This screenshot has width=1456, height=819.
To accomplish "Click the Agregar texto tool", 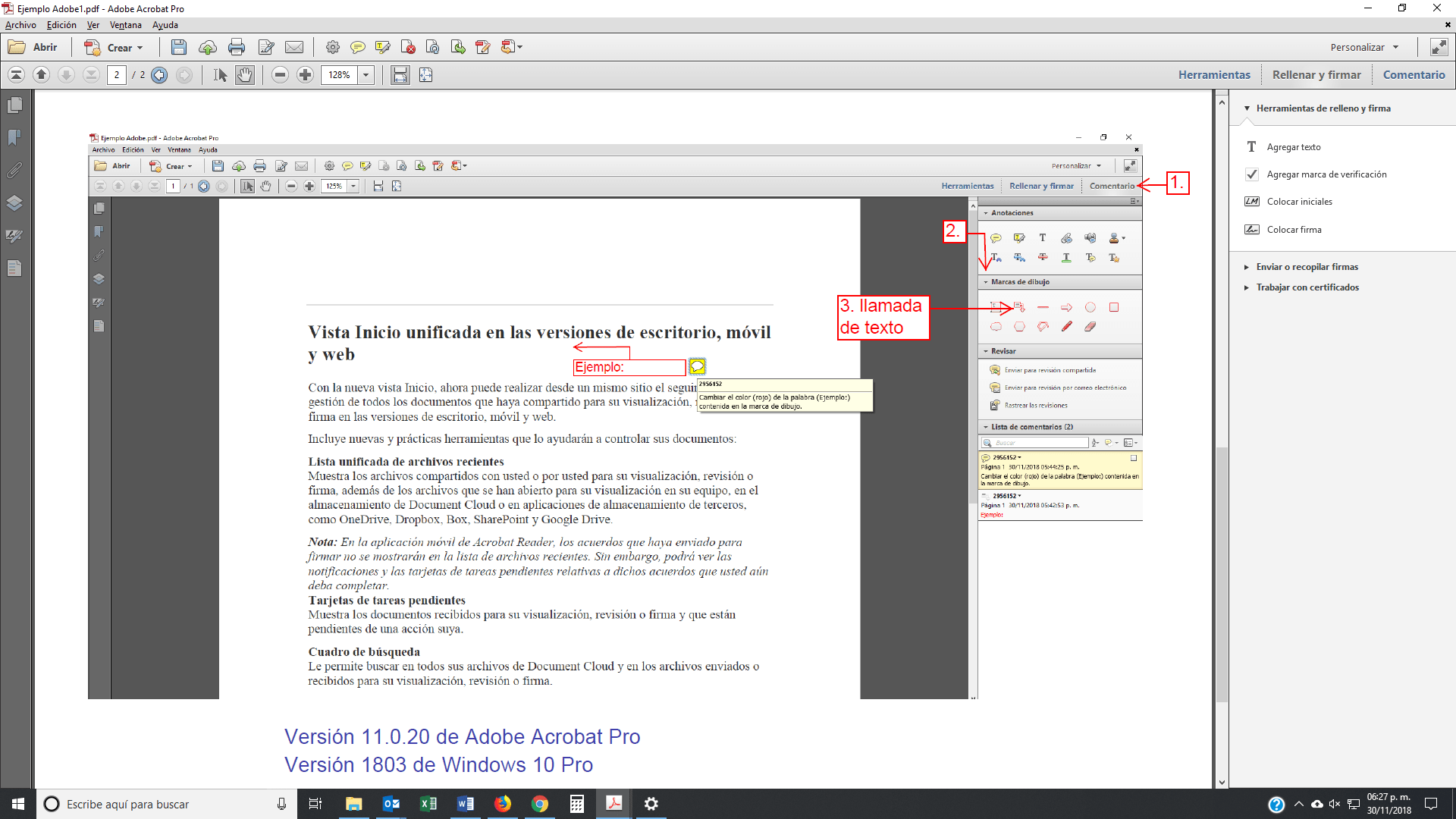I will tap(1294, 147).
